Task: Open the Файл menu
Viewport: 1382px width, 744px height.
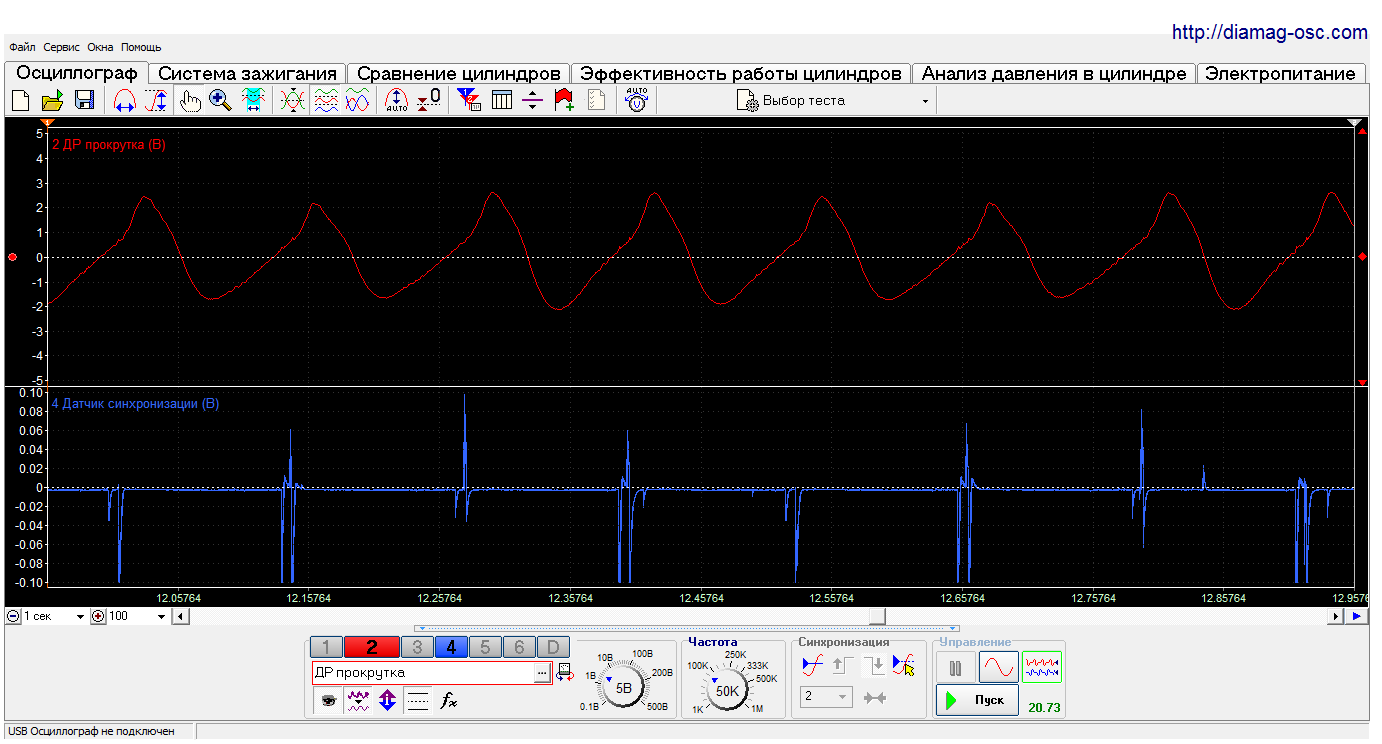Action: (x=22, y=47)
